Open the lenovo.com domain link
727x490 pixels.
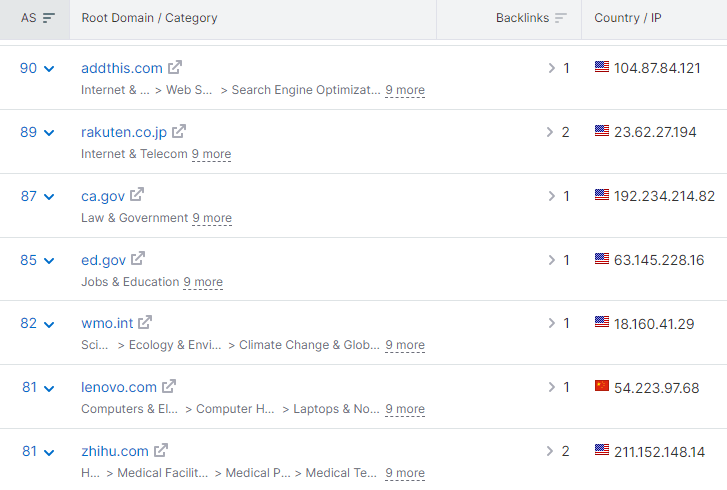pyautogui.click(x=119, y=387)
